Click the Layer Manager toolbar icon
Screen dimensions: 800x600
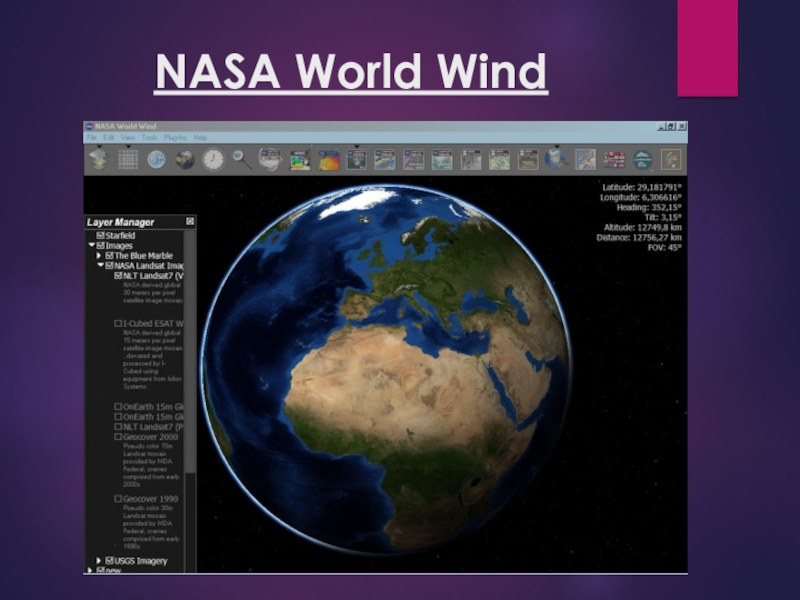[98, 159]
